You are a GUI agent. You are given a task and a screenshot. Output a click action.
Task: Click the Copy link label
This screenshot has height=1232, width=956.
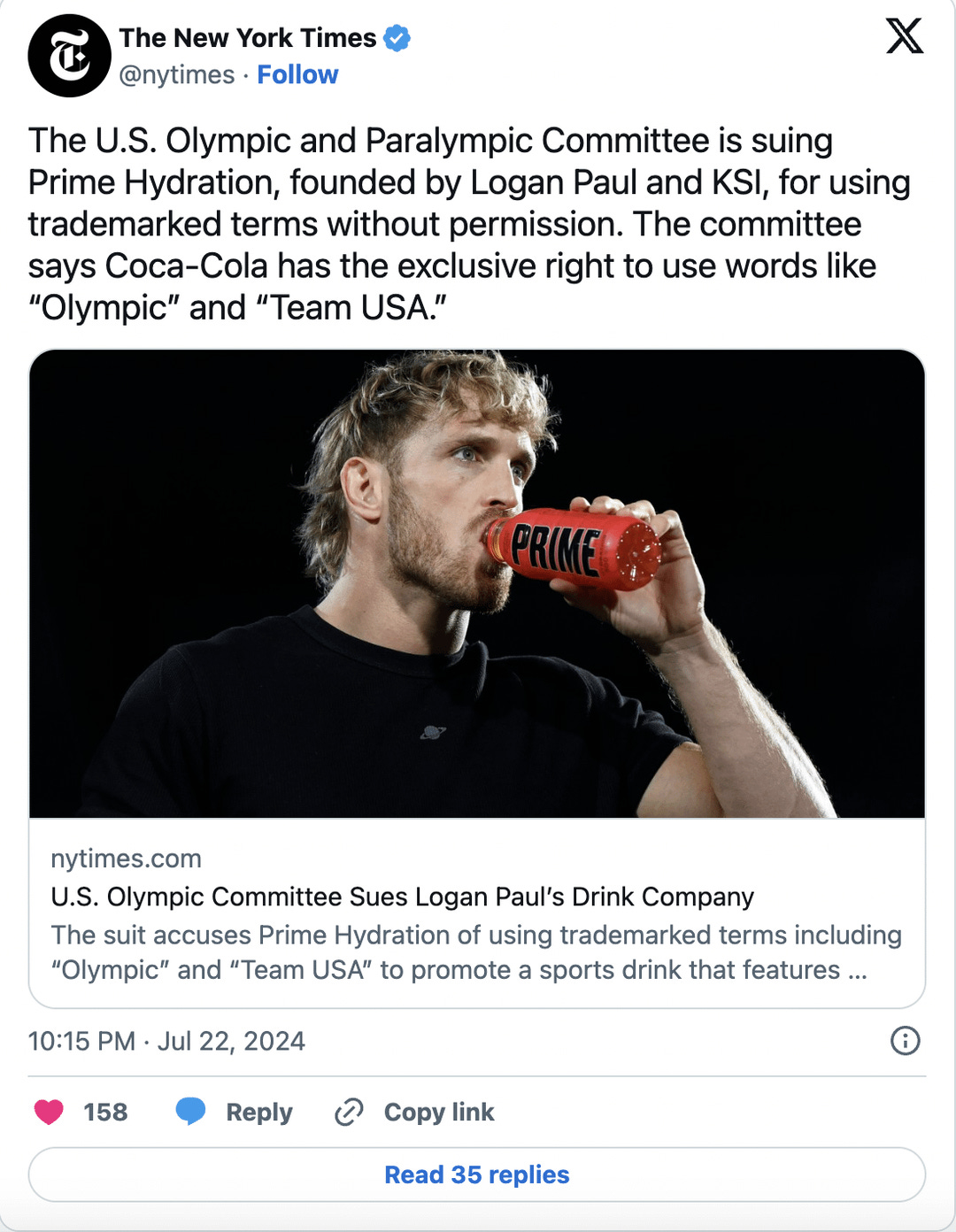[438, 1112]
